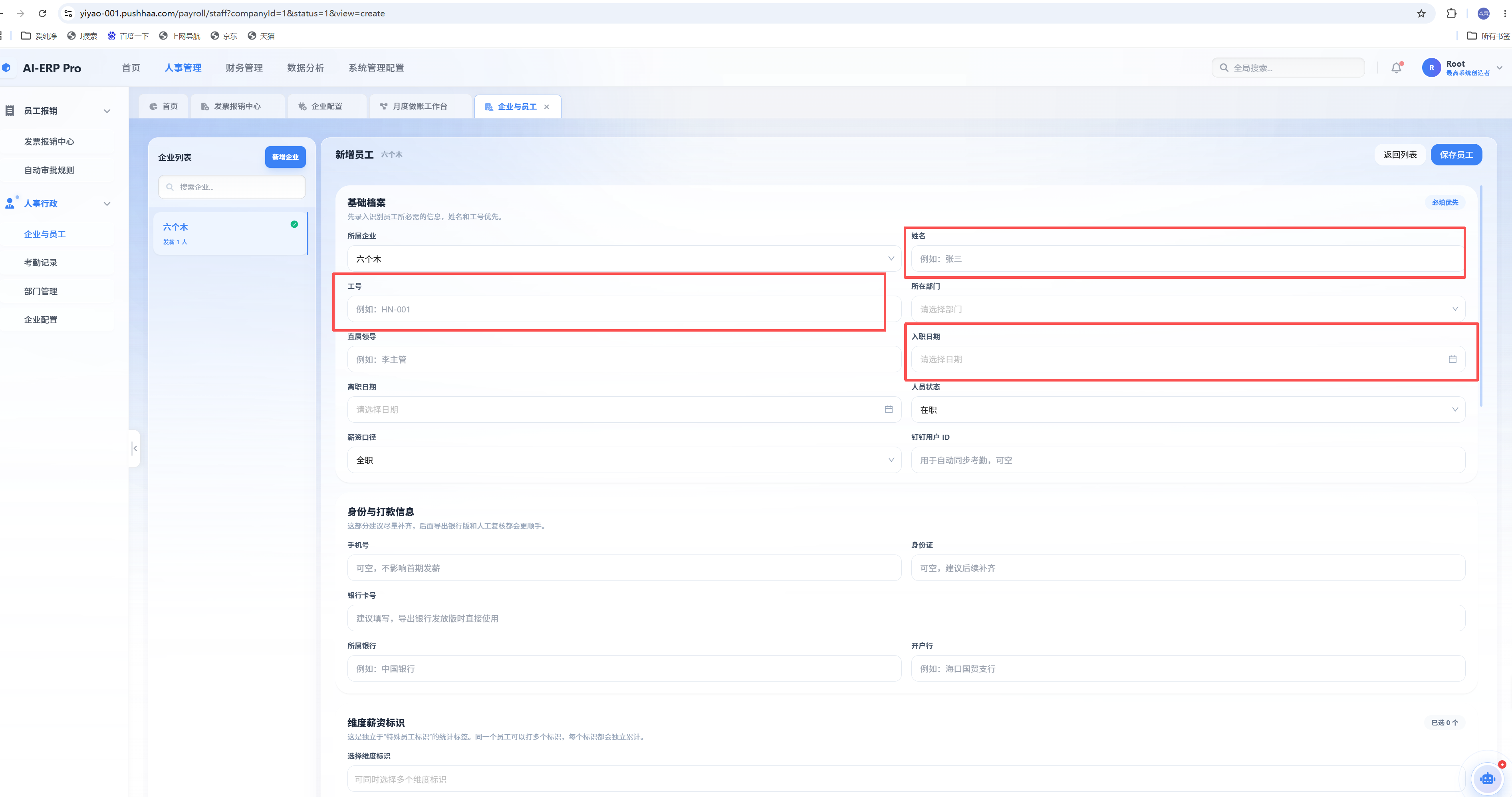Switch to the 月度做账工作台 page tab

[420, 106]
